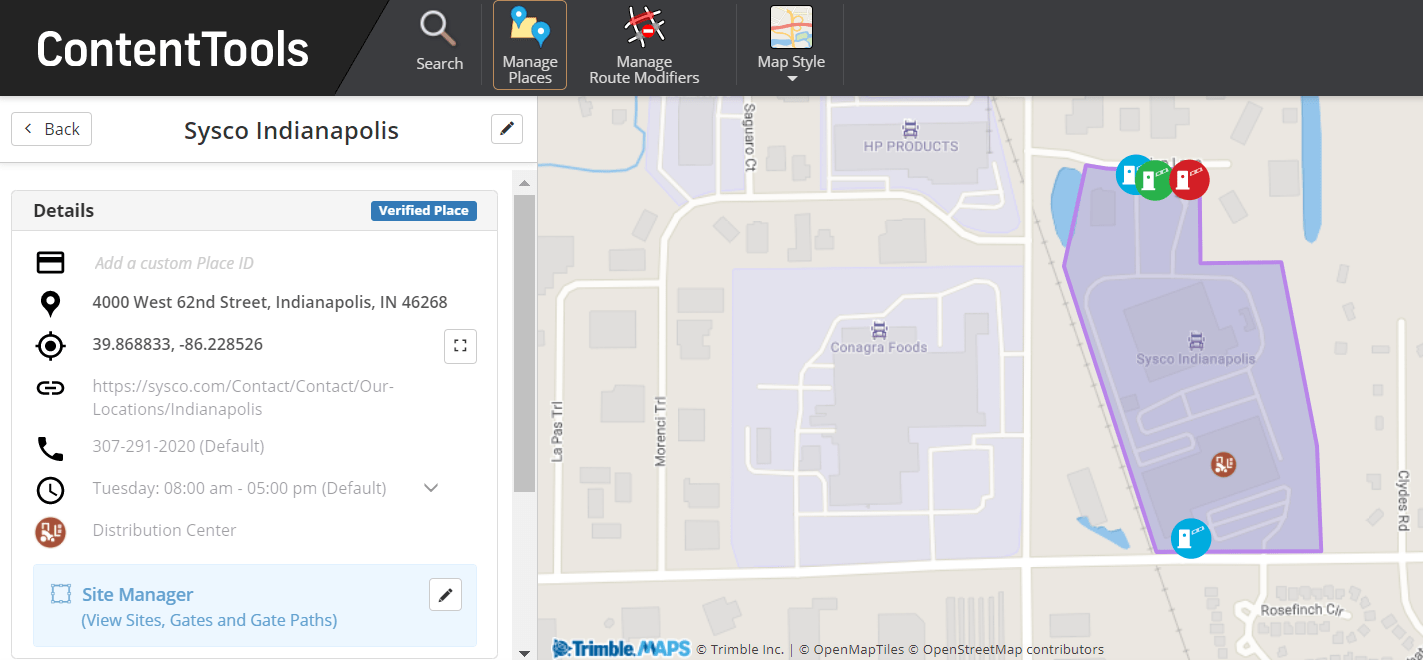Open the Map Style dropdown

791,45
